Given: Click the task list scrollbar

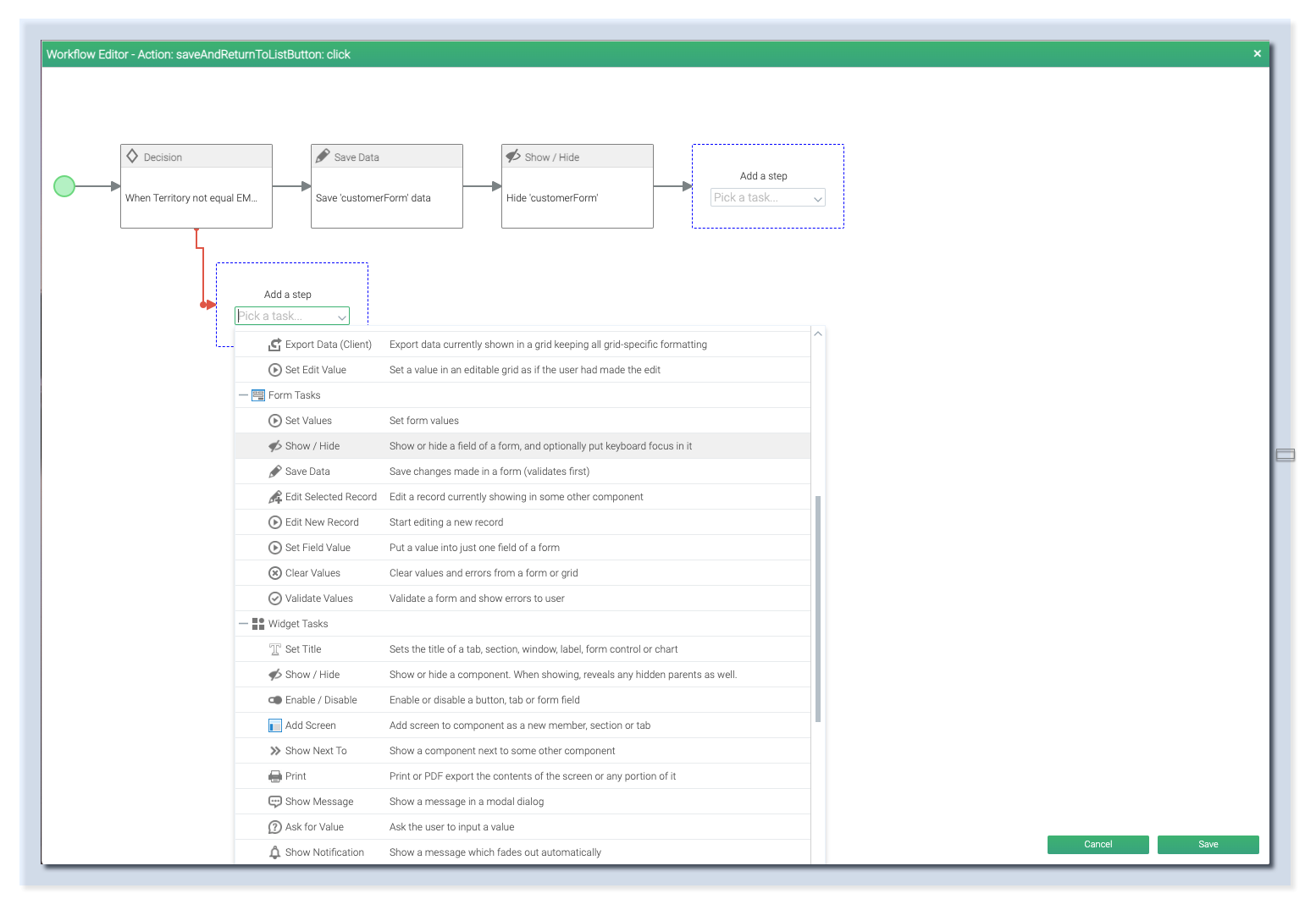Looking at the screenshot, I should 817,606.
